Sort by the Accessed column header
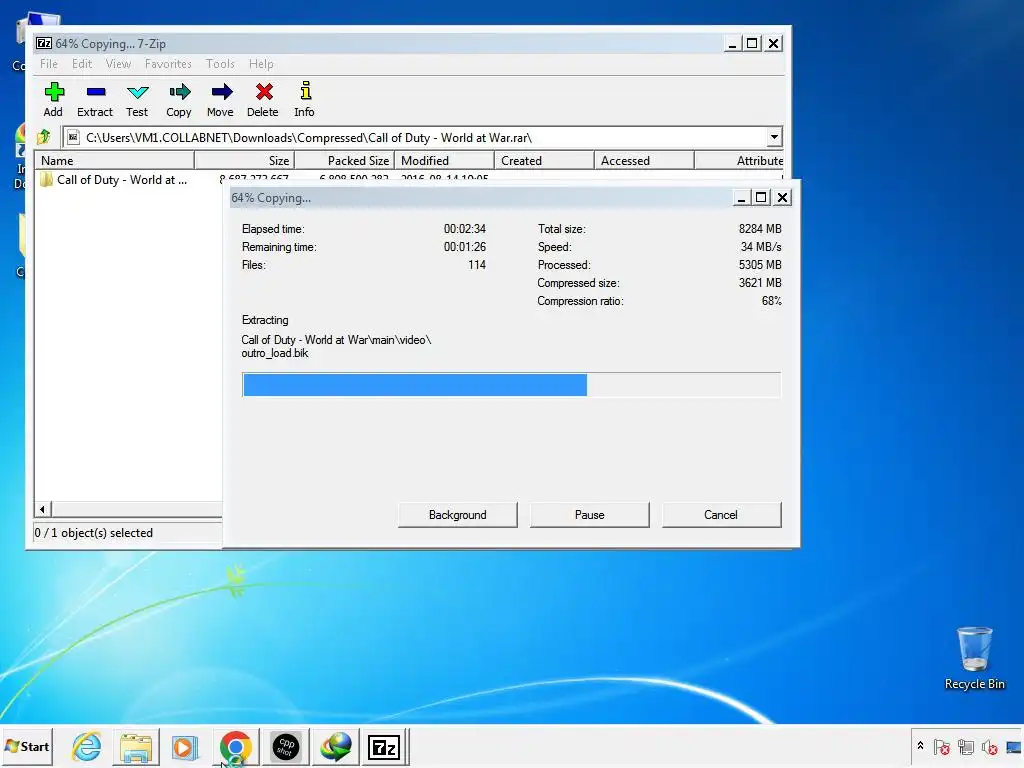This screenshot has height=768, width=1024. tap(644, 161)
